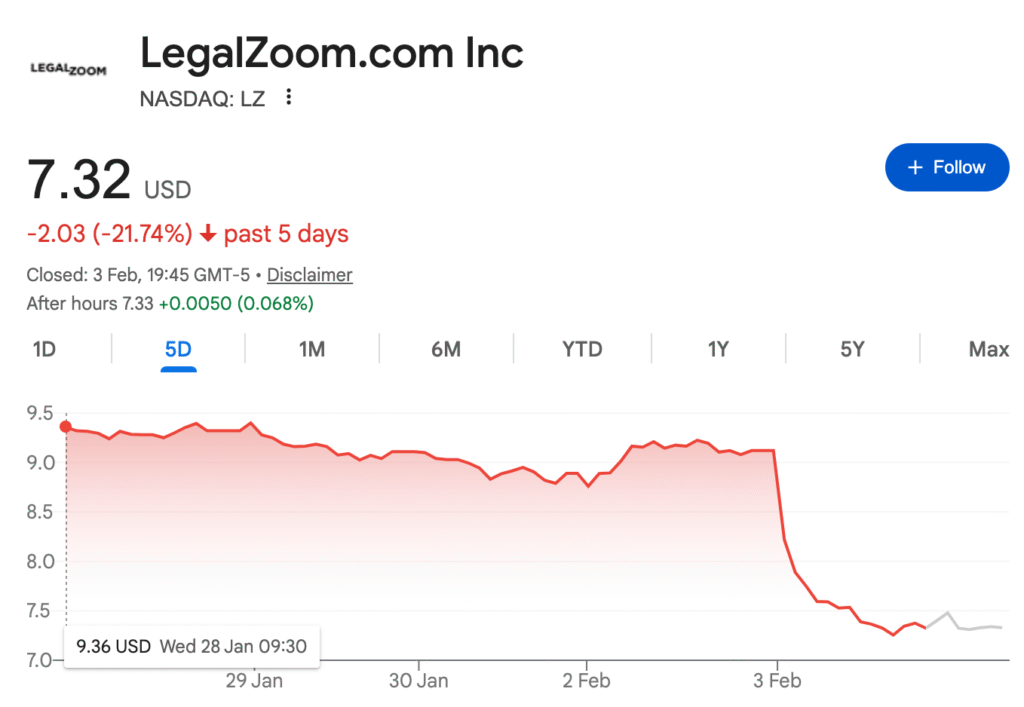
Task: Click the 2 Feb date label on axis
Action: [586, 681]
